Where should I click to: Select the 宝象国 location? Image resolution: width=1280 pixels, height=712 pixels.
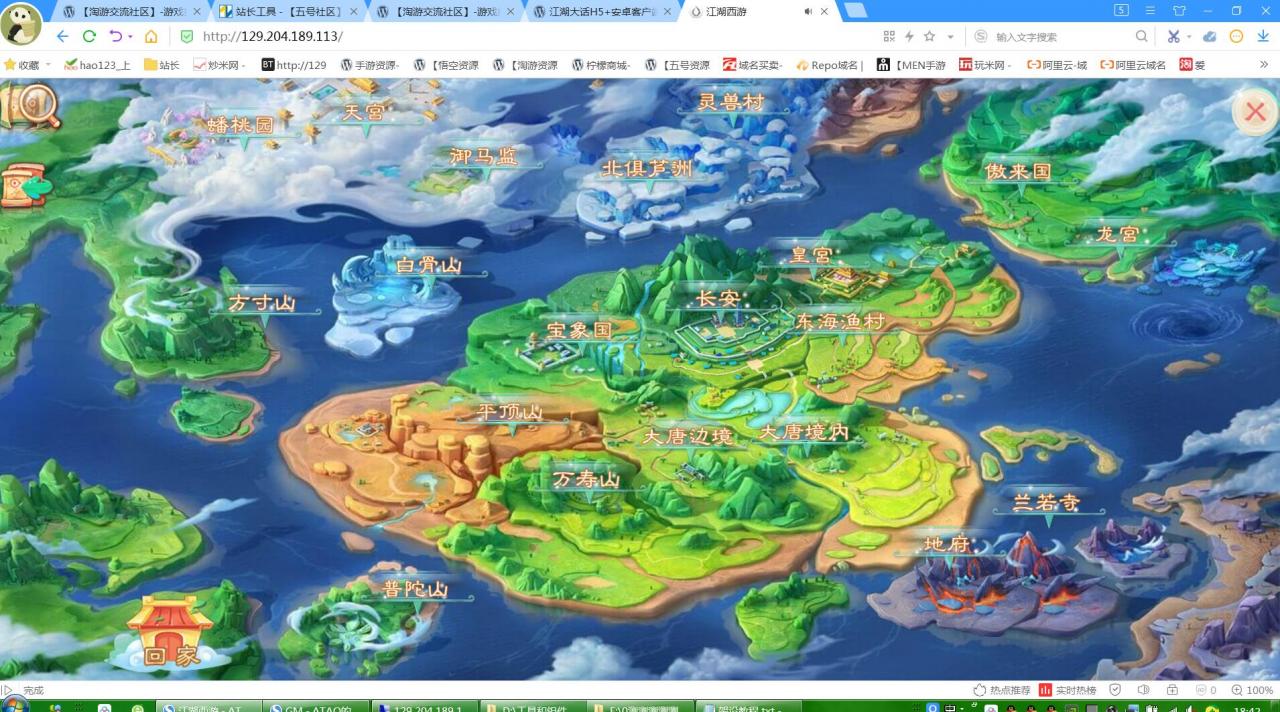(579, 329)
